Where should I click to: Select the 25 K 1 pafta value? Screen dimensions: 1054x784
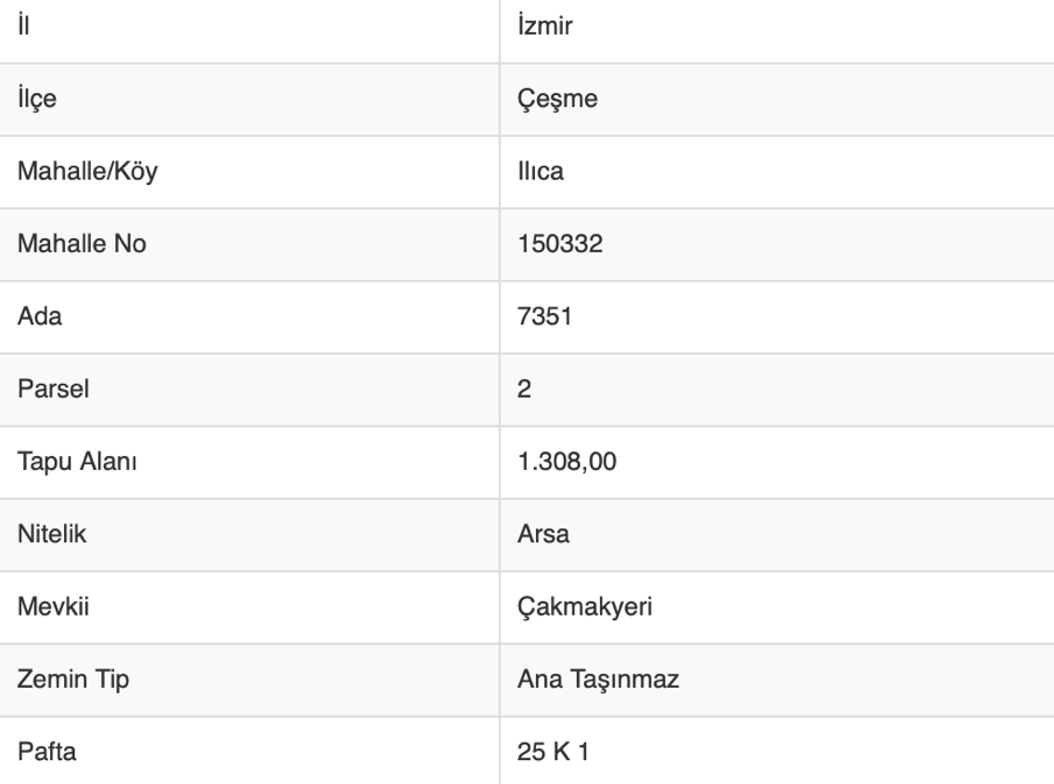pos(553,752)
